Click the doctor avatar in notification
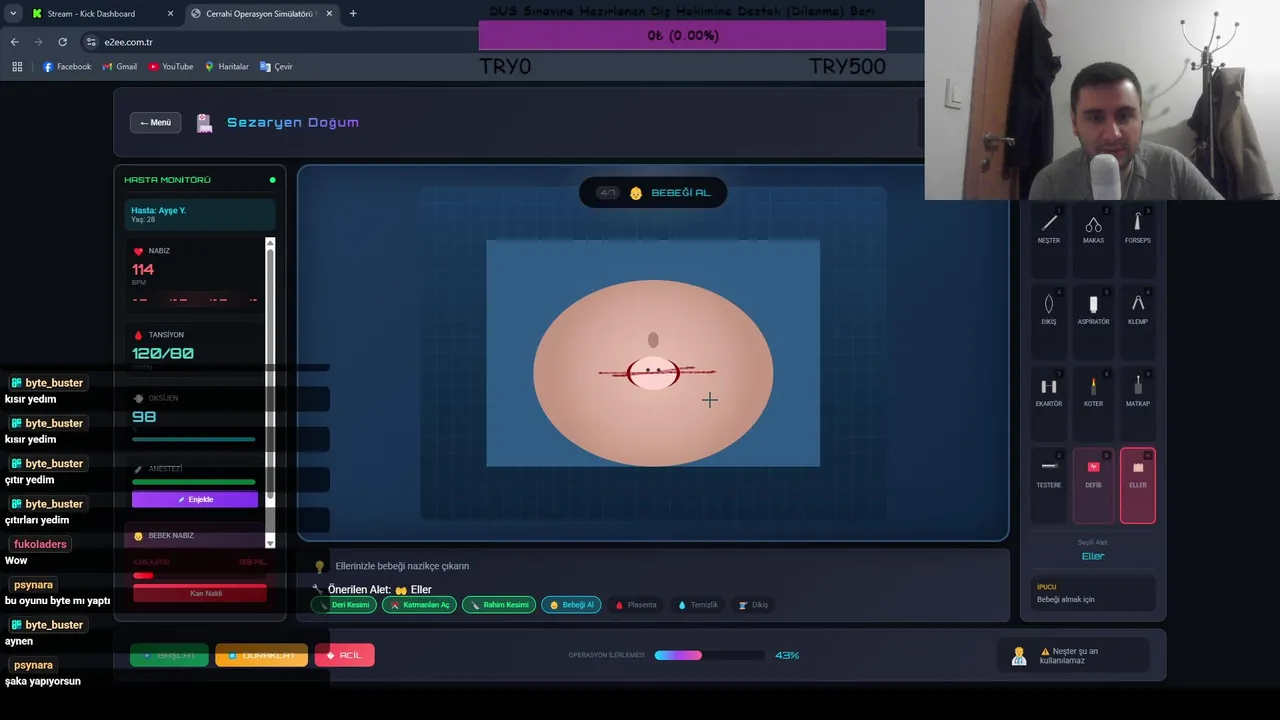 pos(1019,656)
